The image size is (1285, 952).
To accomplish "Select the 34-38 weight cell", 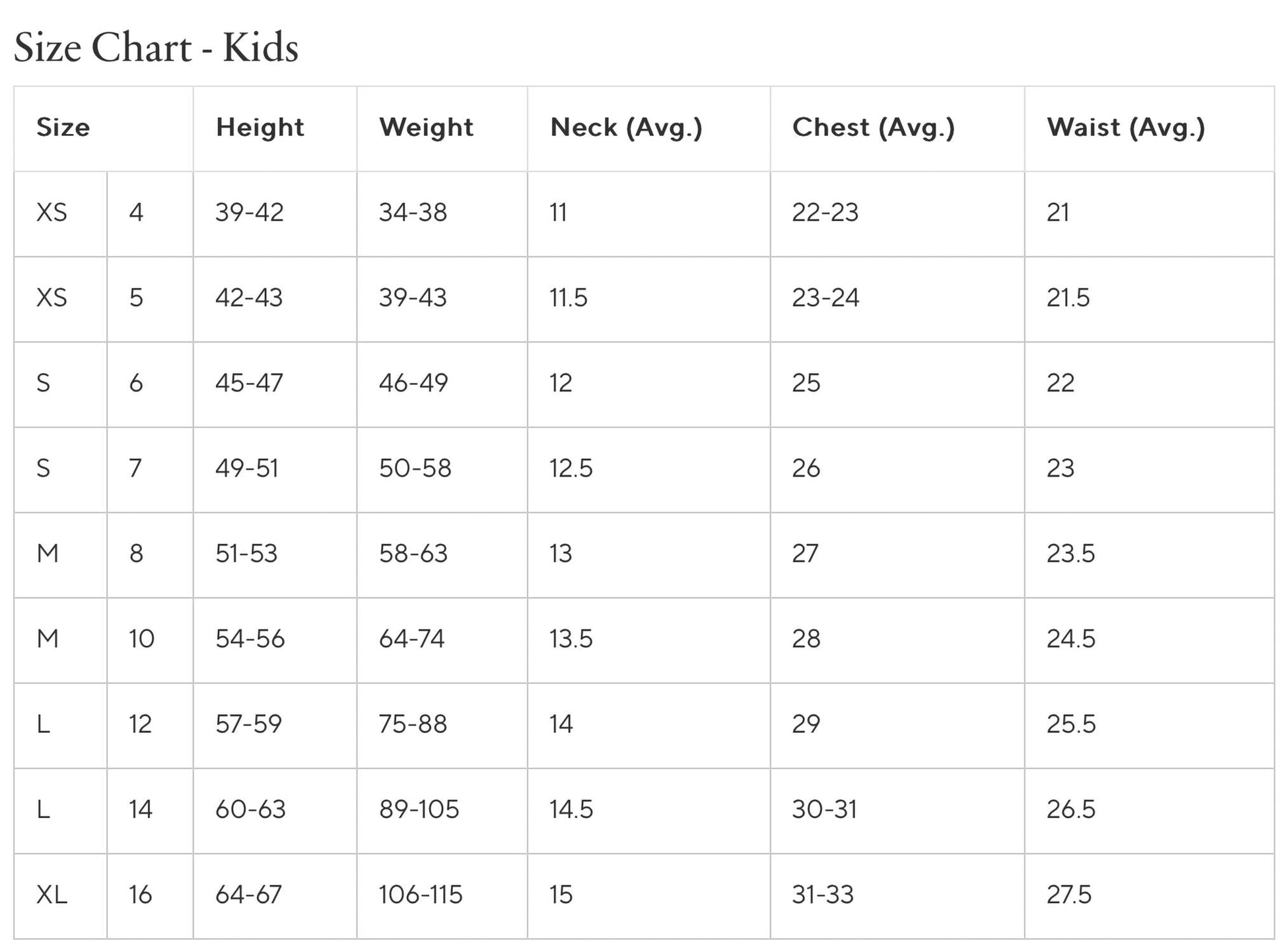I will (413, 213).
